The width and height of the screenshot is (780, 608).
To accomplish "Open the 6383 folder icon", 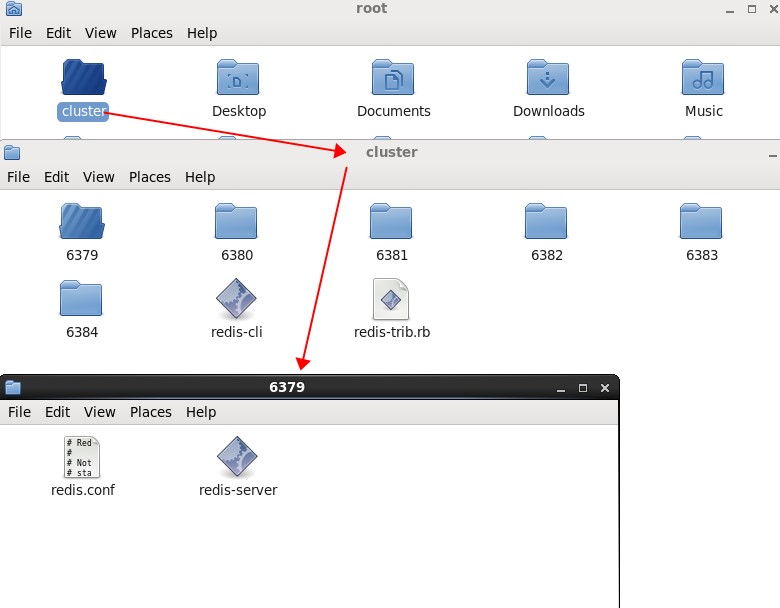I will coord(701,221).
